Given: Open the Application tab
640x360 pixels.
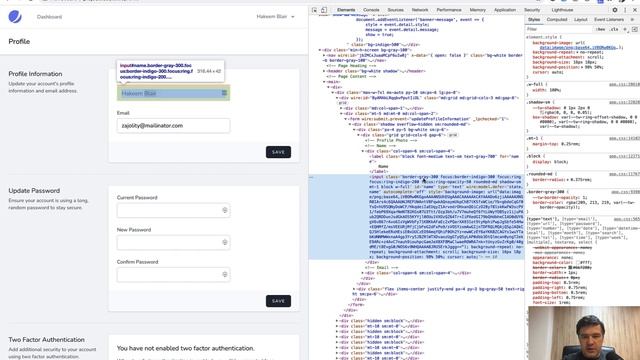Looking at the screenshot, I should pos(505,10).
